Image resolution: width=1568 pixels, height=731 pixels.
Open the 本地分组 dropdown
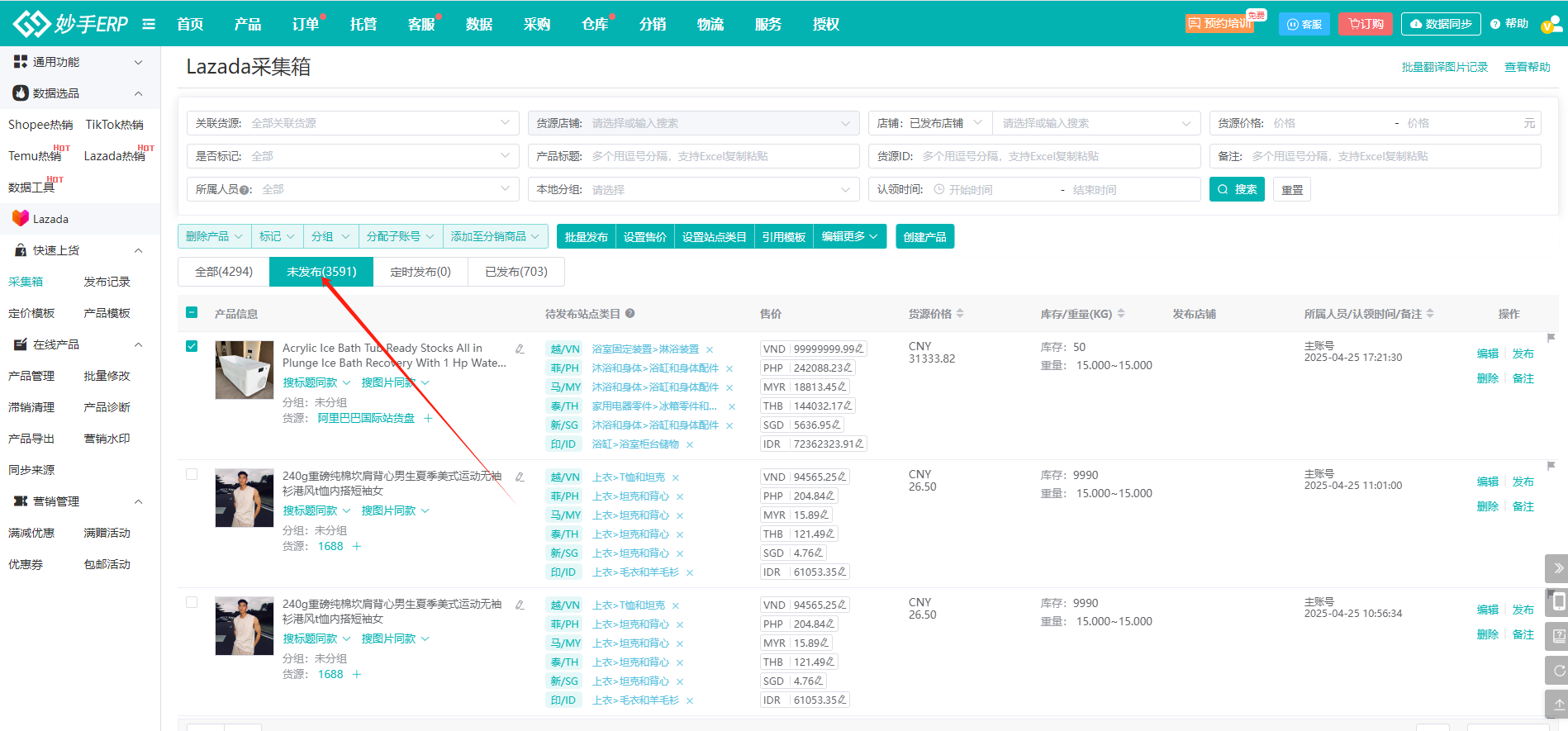(x=694, y=189)
